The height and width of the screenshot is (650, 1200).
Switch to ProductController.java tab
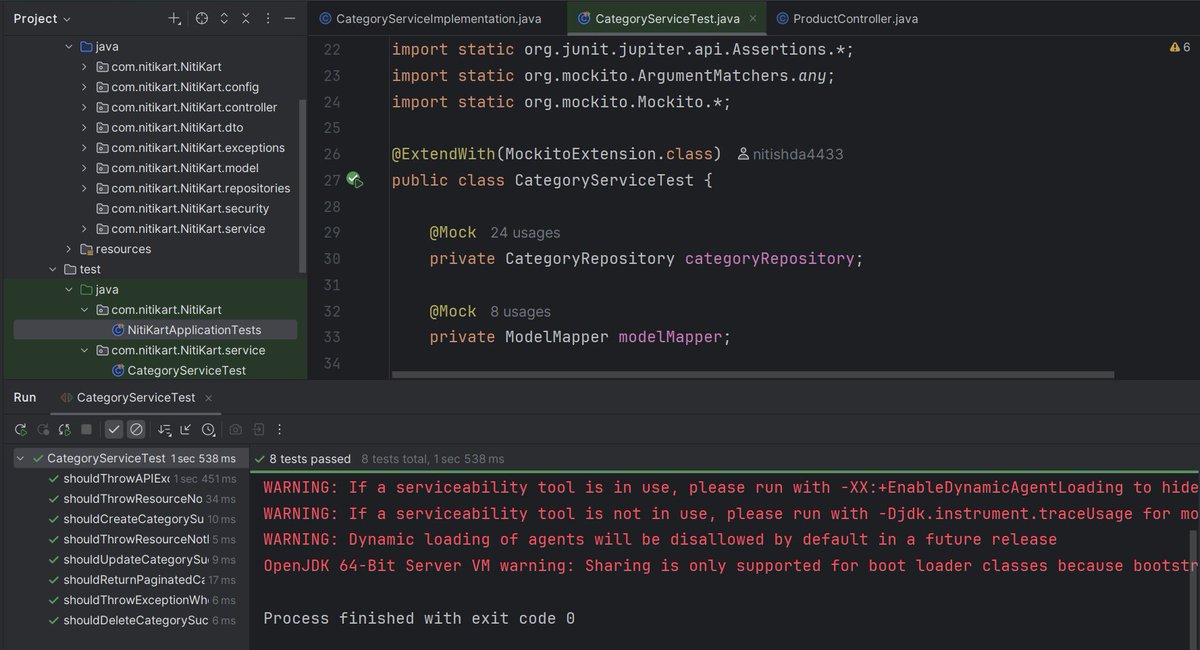click(x=848, y=18)
